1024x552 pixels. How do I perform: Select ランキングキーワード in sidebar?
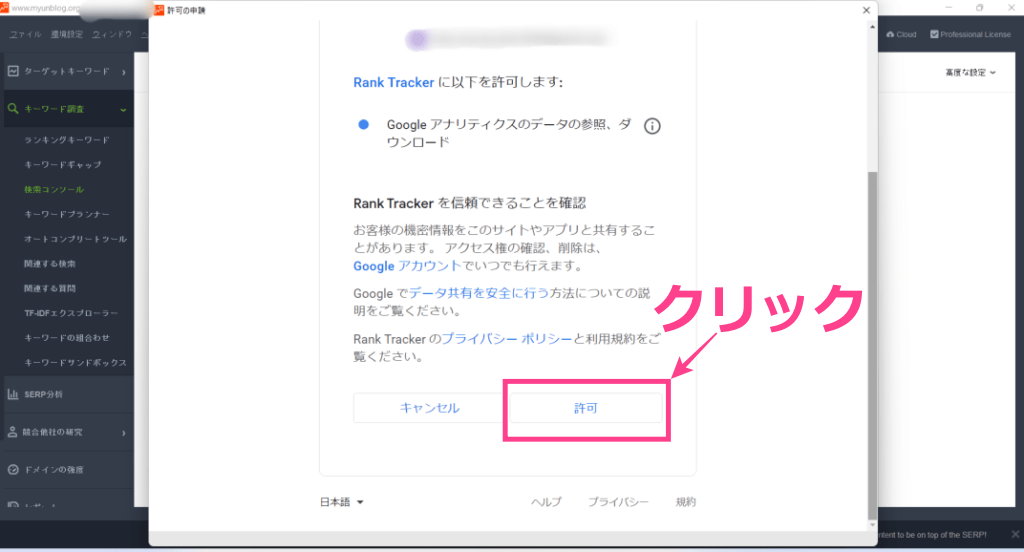point(67,140)
